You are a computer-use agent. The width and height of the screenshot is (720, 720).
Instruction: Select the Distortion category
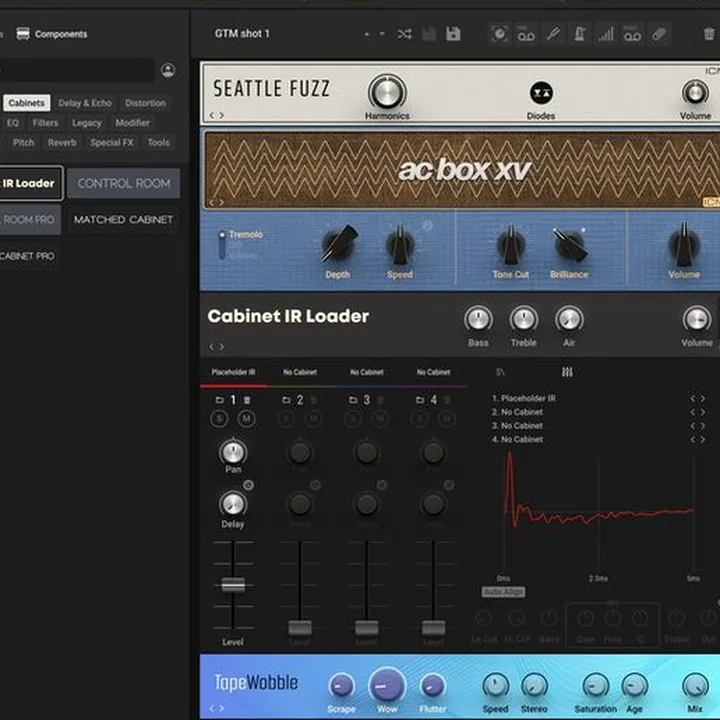tap(146, 103)
